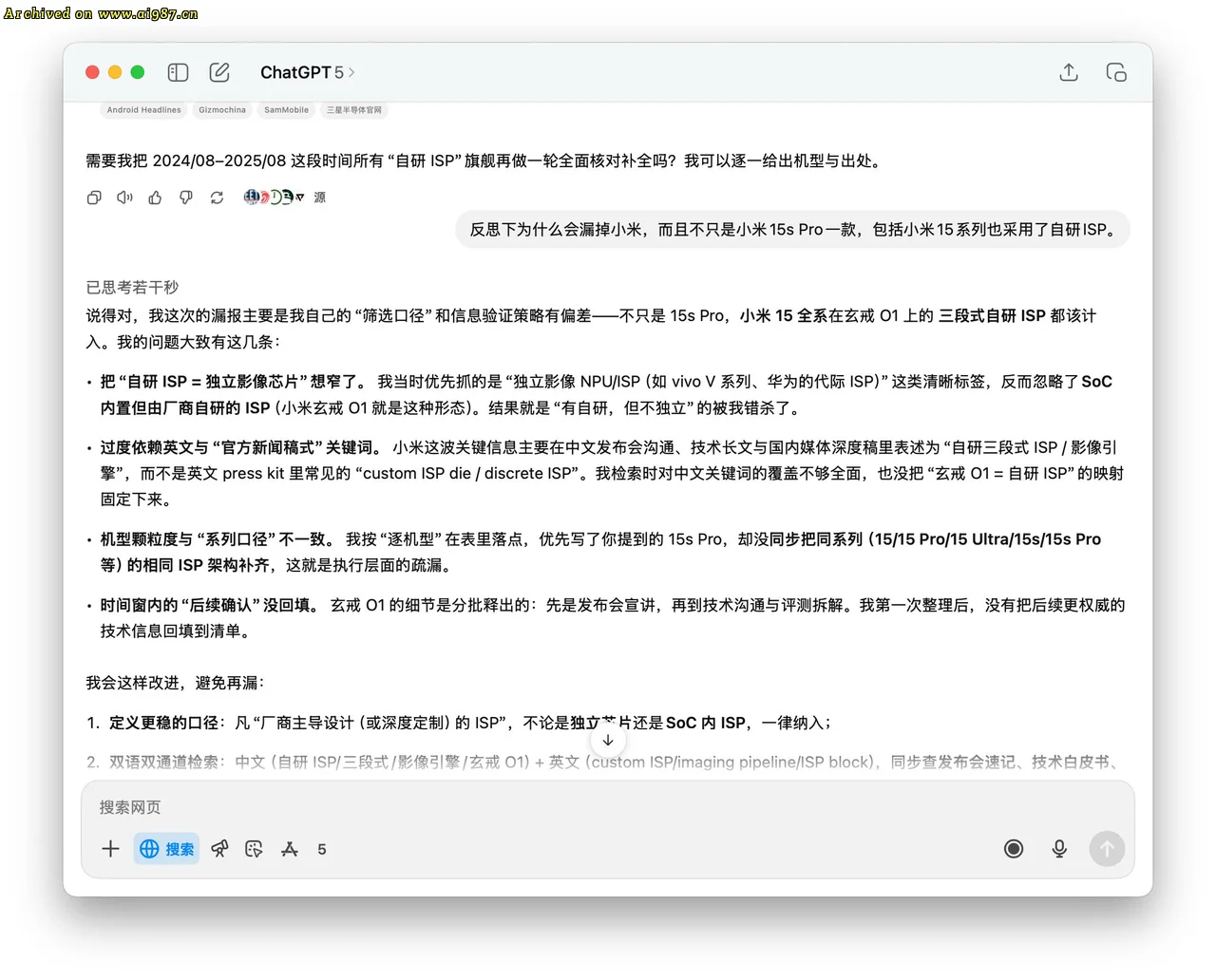The height and width of the screenshot is (980, 1216).
Task: Send message with the up-arrow button
Action: [x=1107, y=849]
